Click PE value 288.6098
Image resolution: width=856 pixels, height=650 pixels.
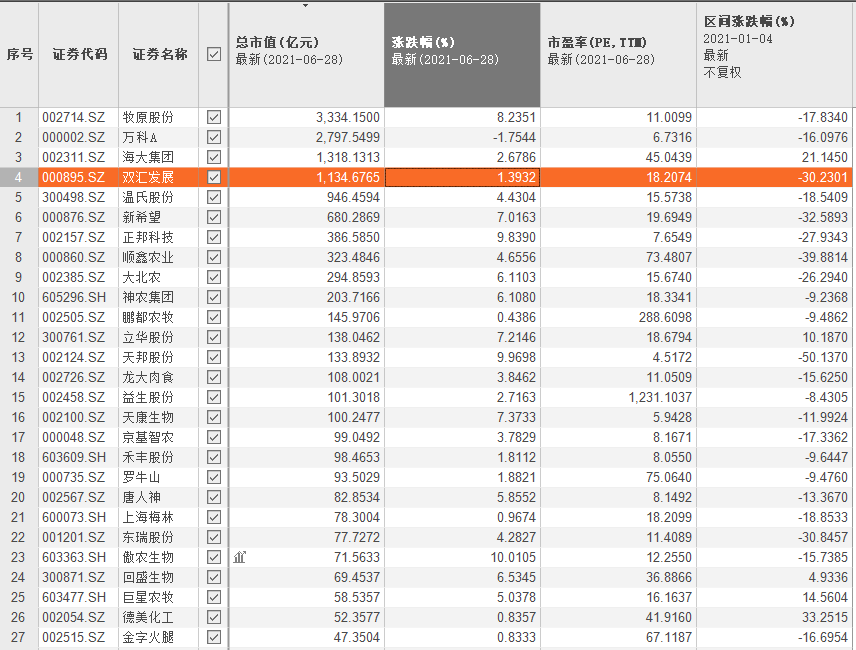(x=665, y=317)
